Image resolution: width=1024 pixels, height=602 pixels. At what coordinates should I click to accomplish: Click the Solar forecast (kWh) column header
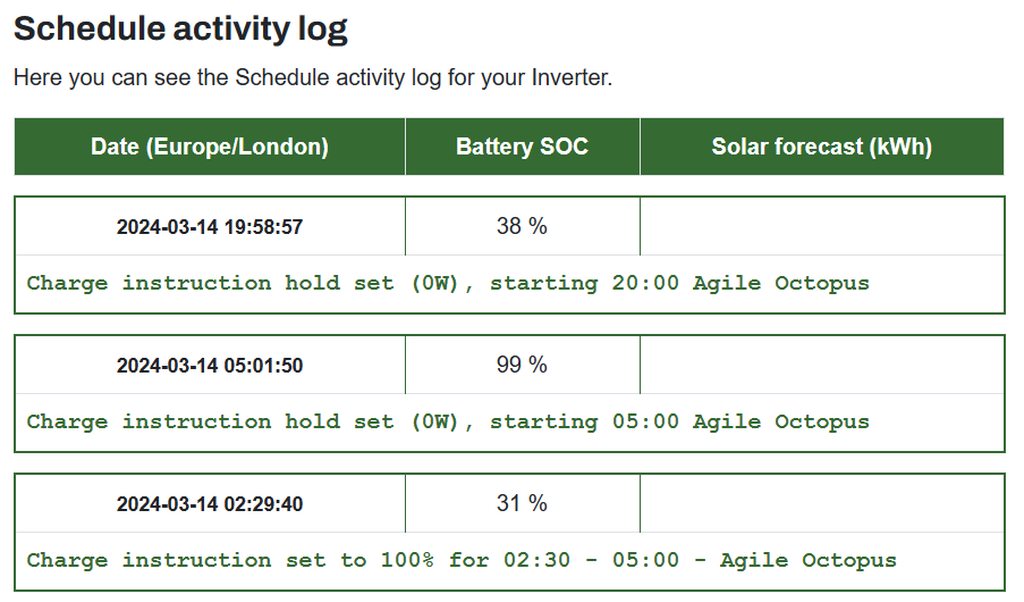coord(821,147)
